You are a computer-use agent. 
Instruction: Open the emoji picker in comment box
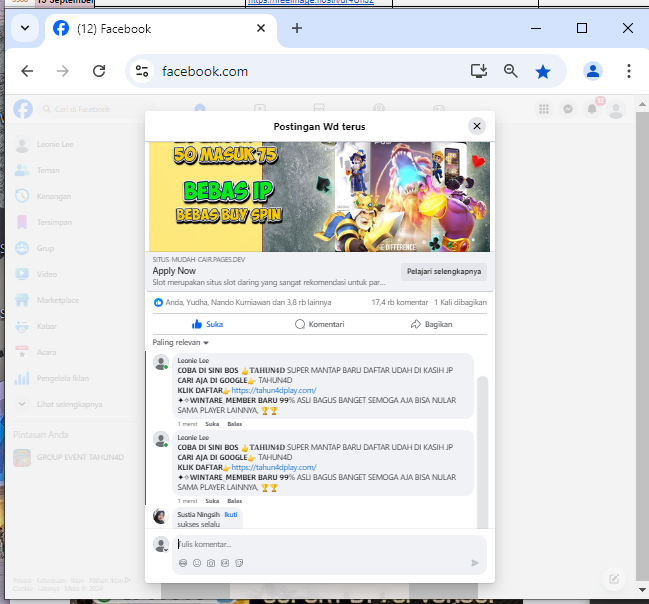click(x=197, y=563)
